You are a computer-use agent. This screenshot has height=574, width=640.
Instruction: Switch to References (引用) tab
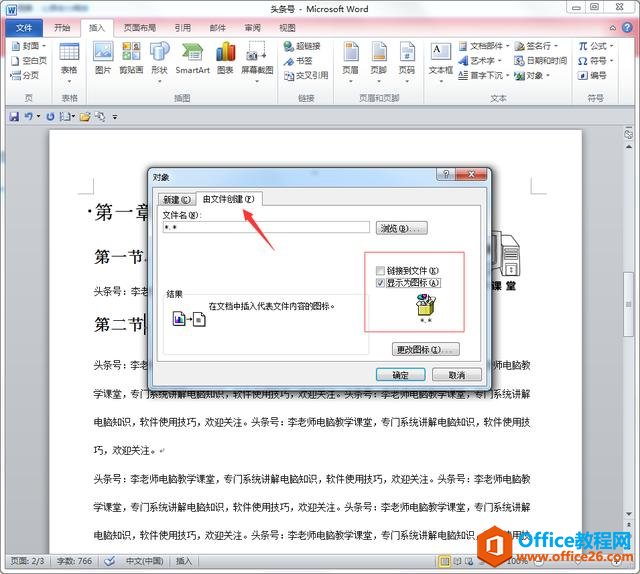click(182, 28)
